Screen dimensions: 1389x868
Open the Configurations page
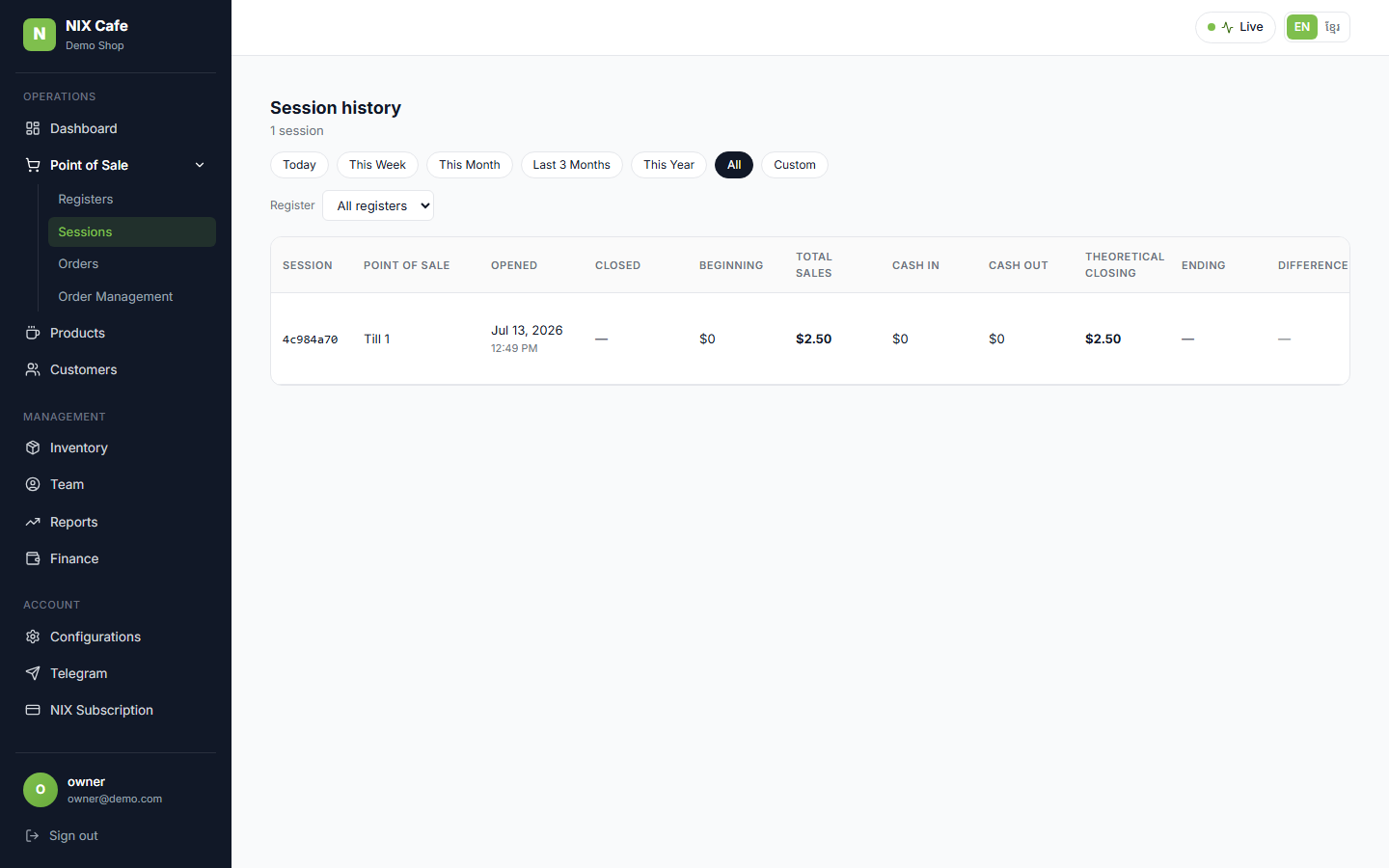point(116,637)
